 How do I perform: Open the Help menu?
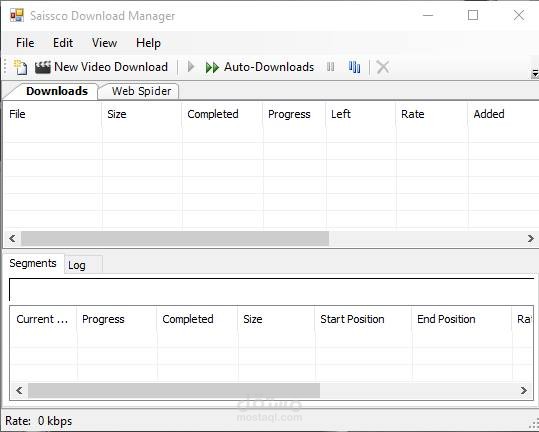(x=148, y=43)
